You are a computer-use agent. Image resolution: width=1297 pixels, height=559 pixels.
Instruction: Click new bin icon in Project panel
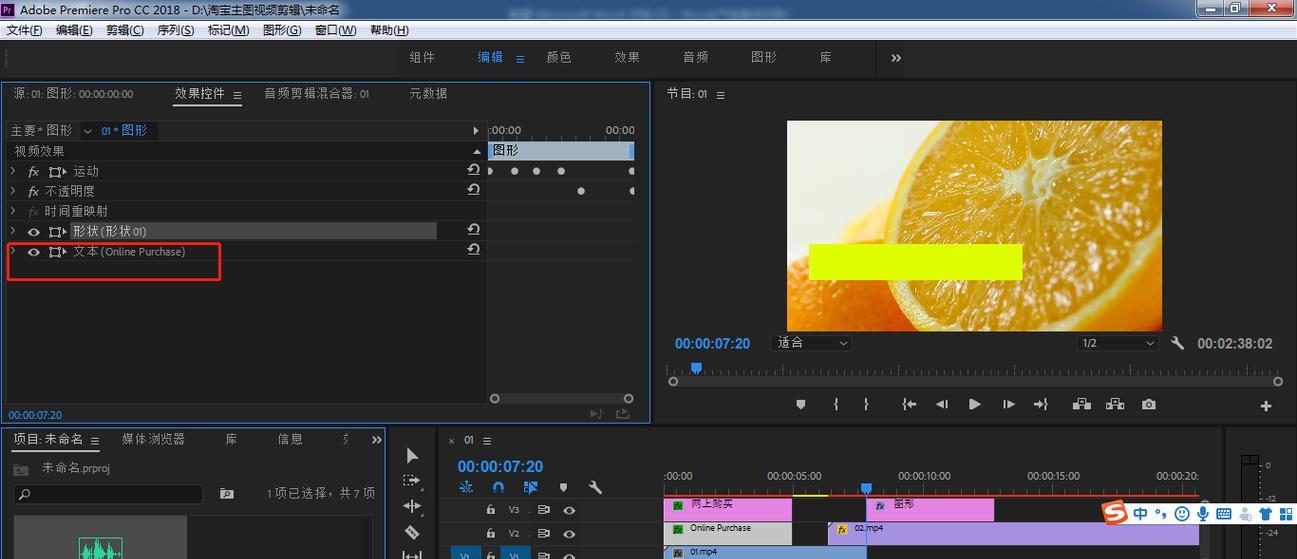pos(227,494)
